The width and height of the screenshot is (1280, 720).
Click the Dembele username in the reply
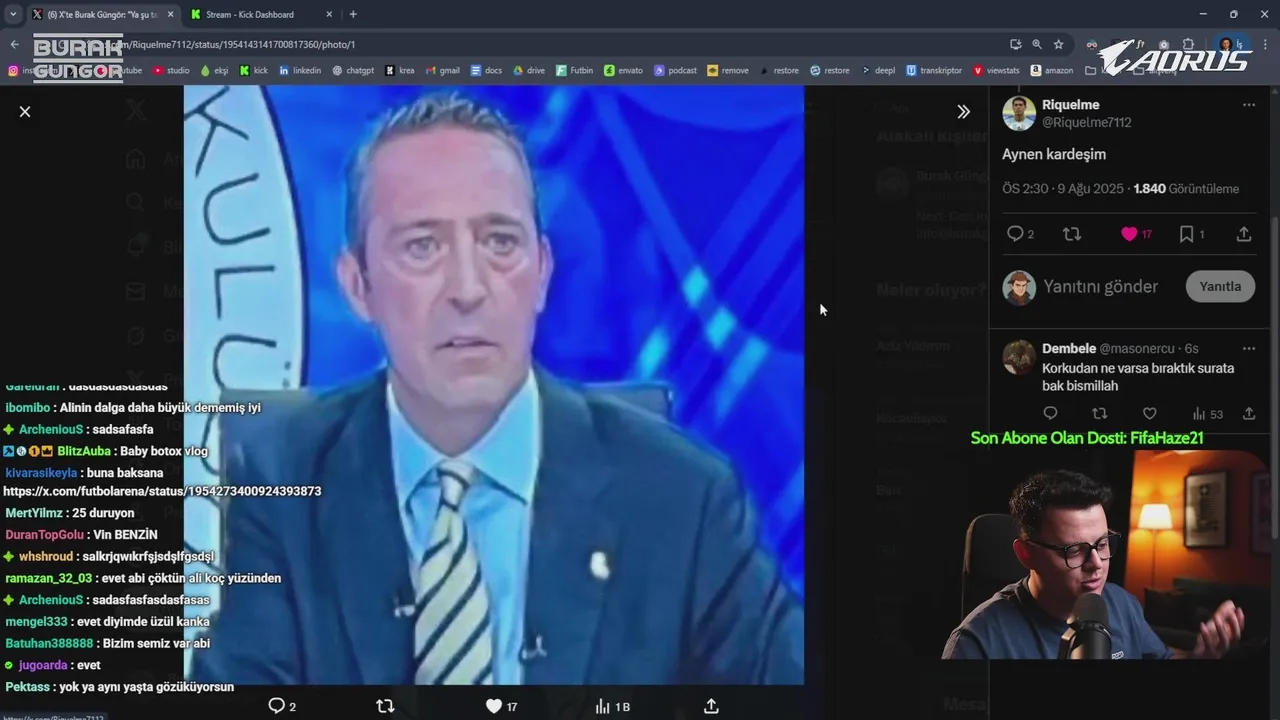click(1069, 349)
